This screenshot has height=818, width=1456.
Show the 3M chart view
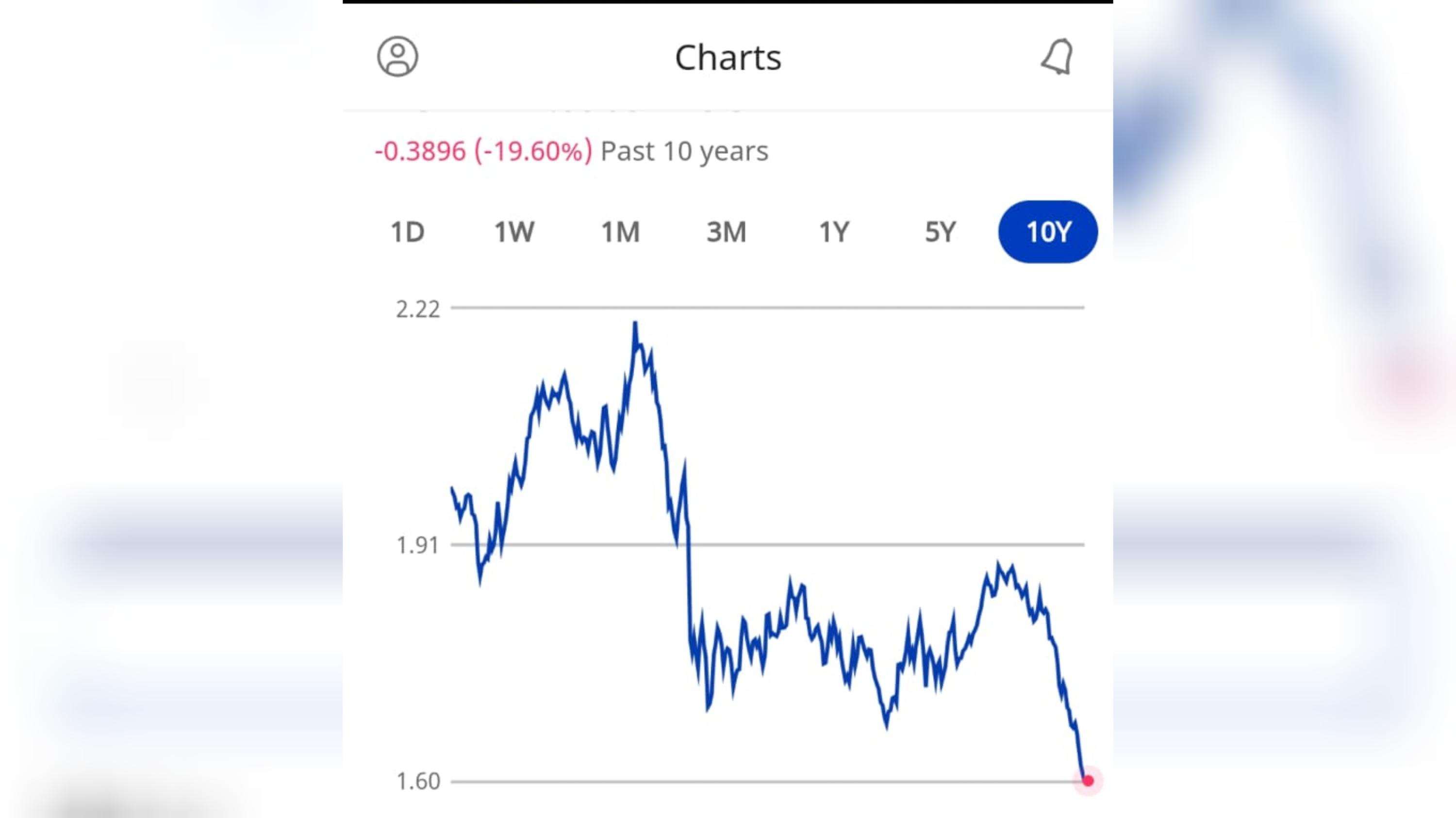tap(727, 232)
